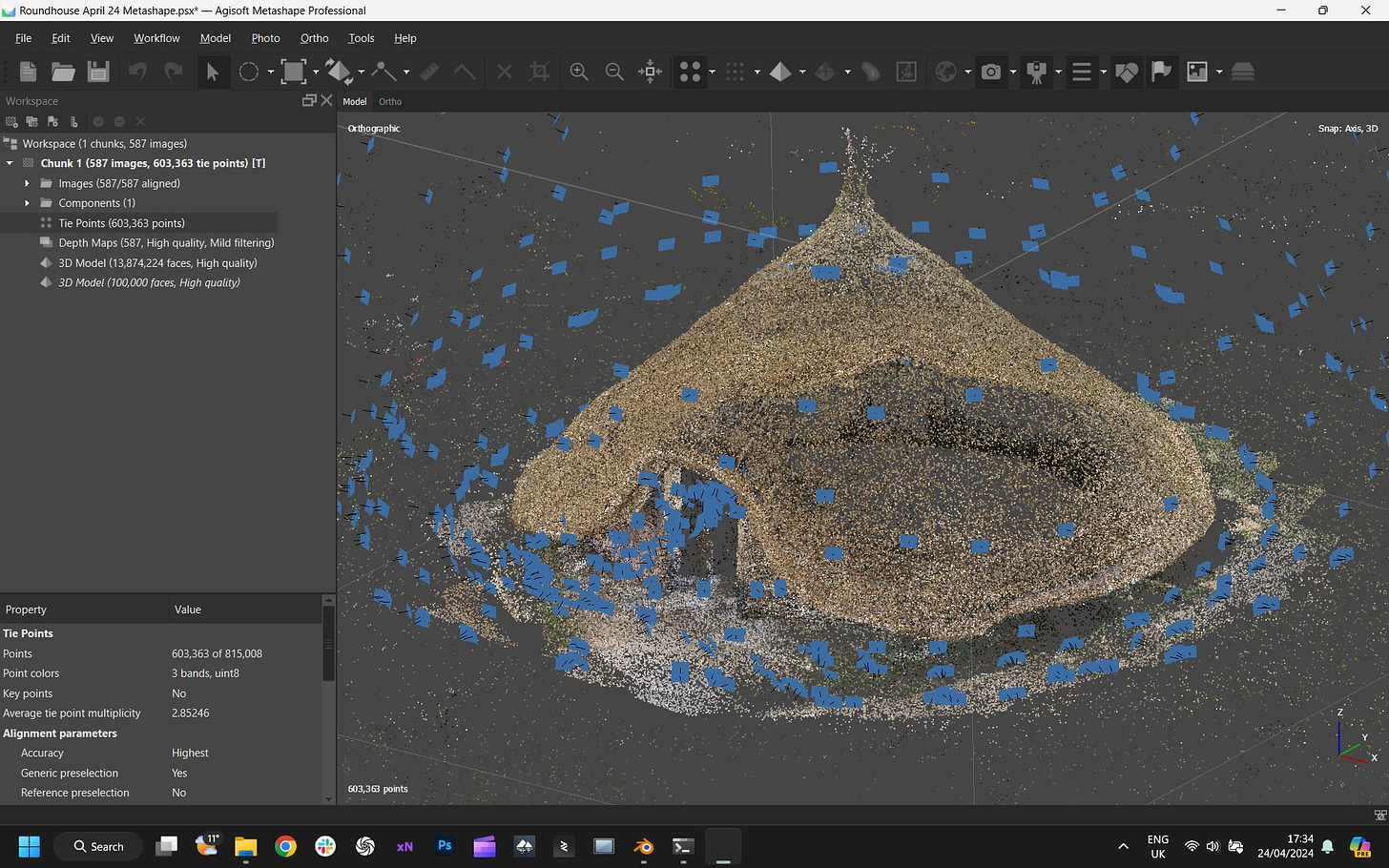Image resolution: width=1389 pixels, height=868 pixels.
Task: Toggle the point cloud display icon
Action: tap(735, 72)
